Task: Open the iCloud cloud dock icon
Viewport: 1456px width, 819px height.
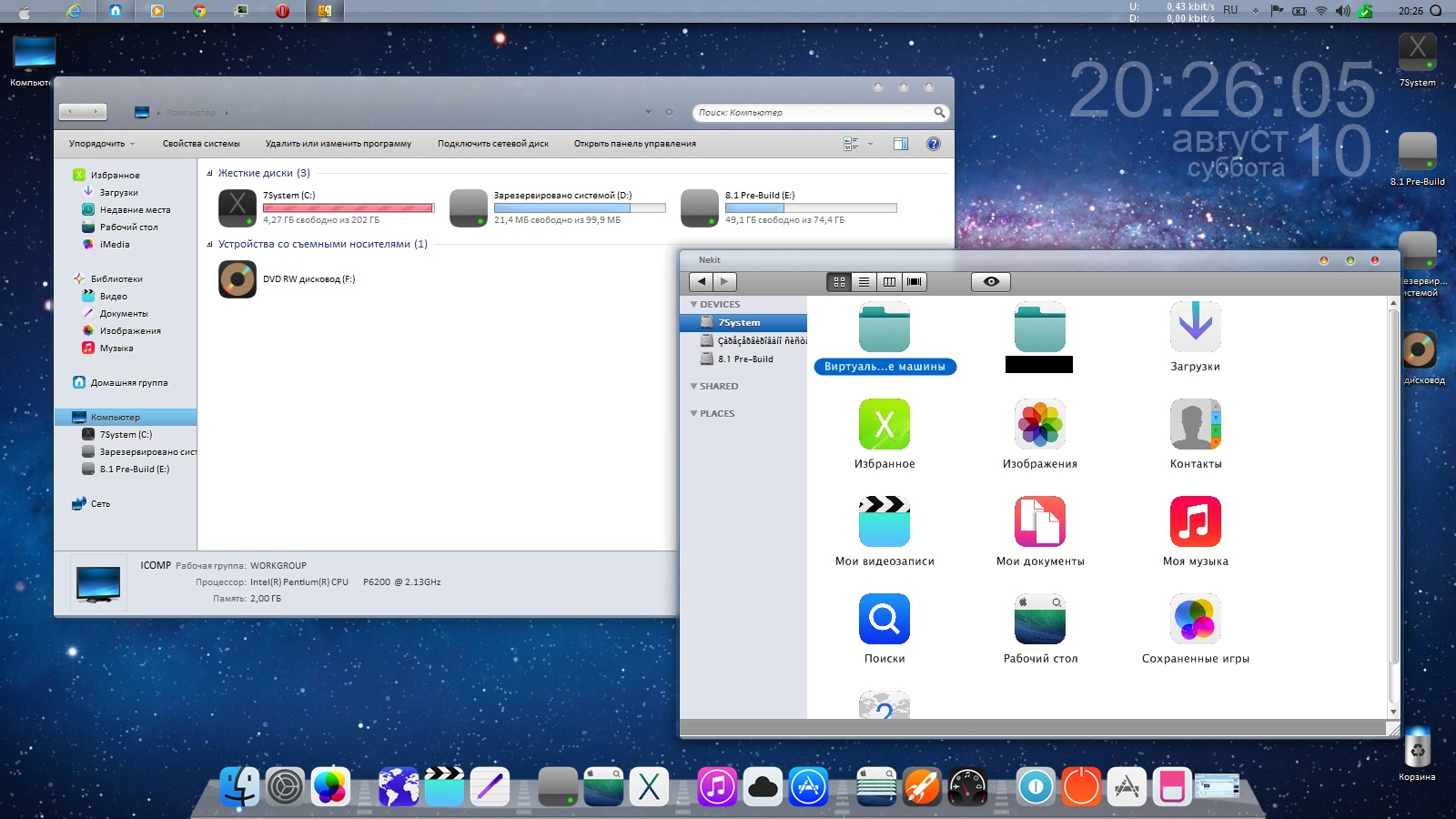Action: pyautogui.click(x=763, y=786)
